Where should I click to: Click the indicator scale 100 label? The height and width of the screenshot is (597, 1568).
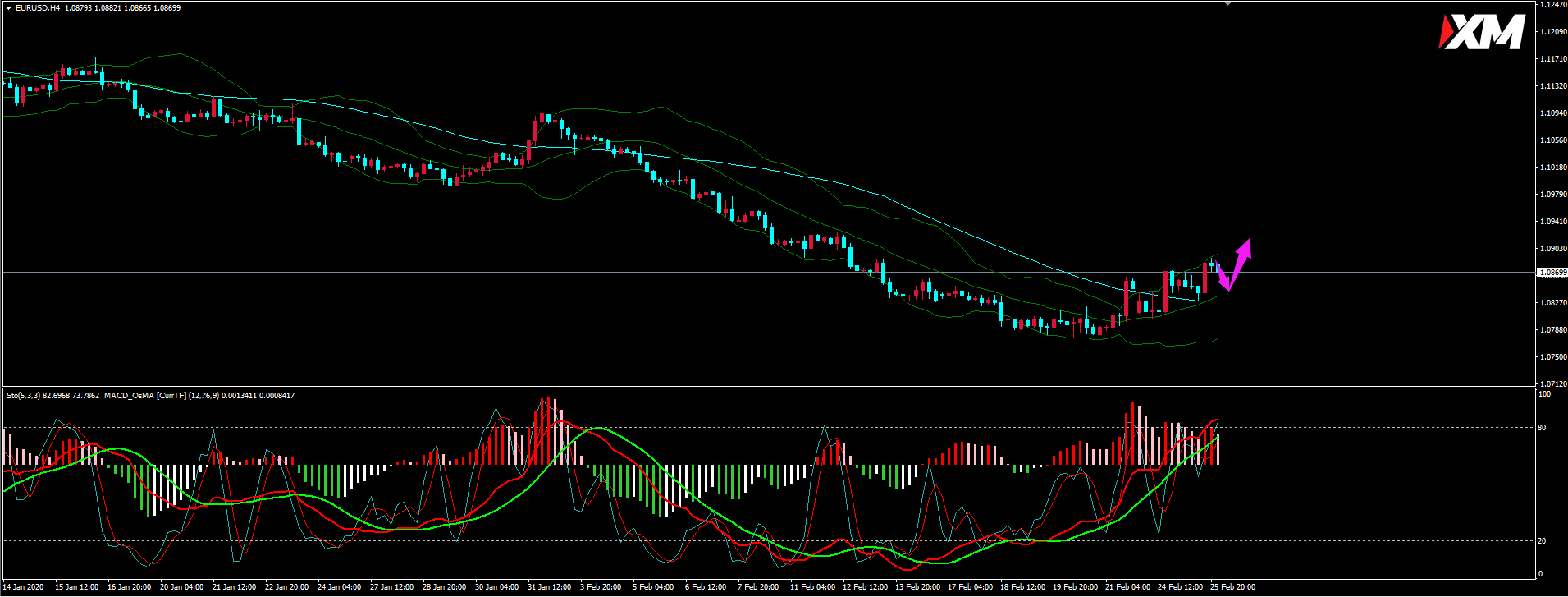(1544, 394)
